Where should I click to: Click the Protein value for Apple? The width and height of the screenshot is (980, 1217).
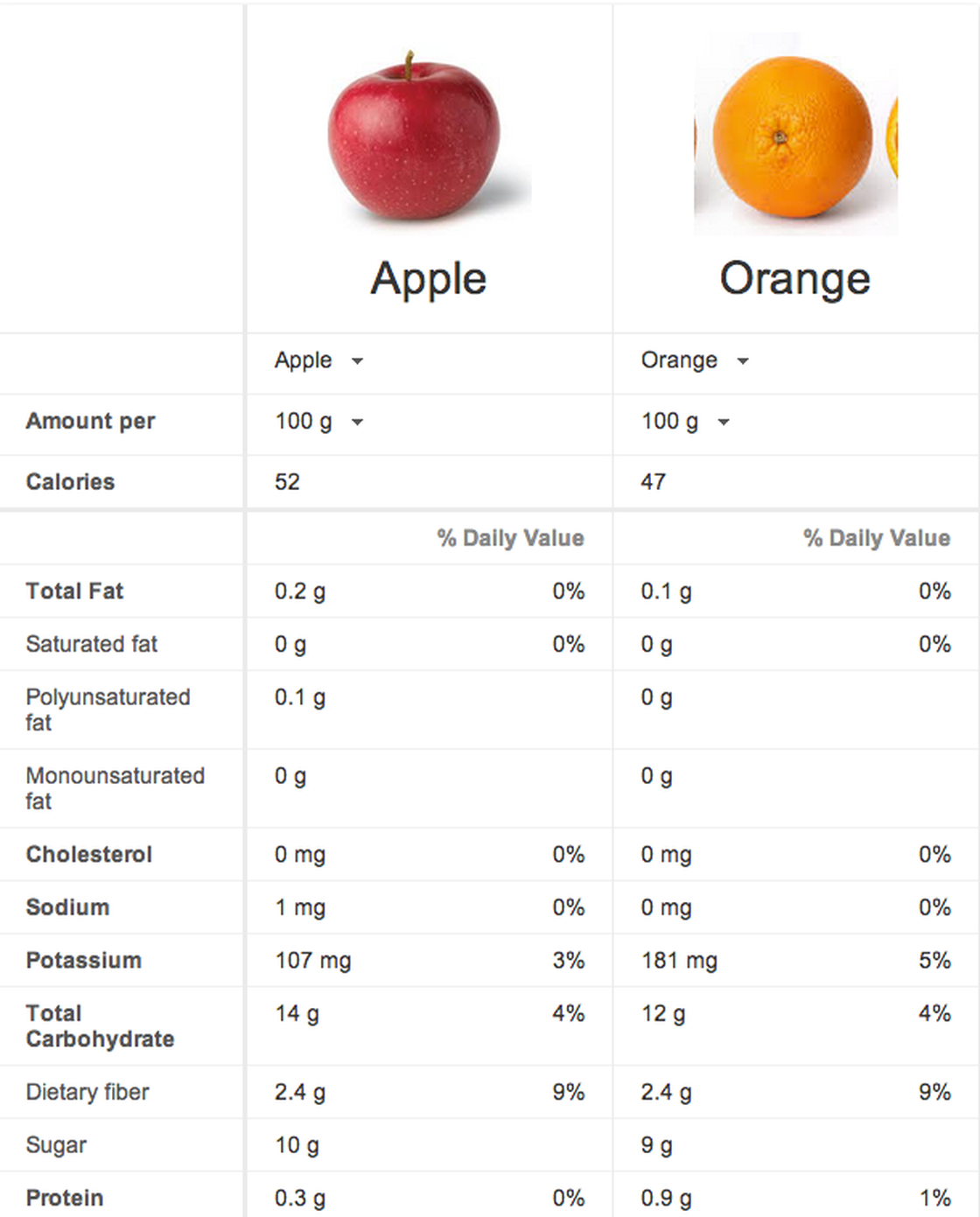pyautogui.click(x=300, y=1198)
